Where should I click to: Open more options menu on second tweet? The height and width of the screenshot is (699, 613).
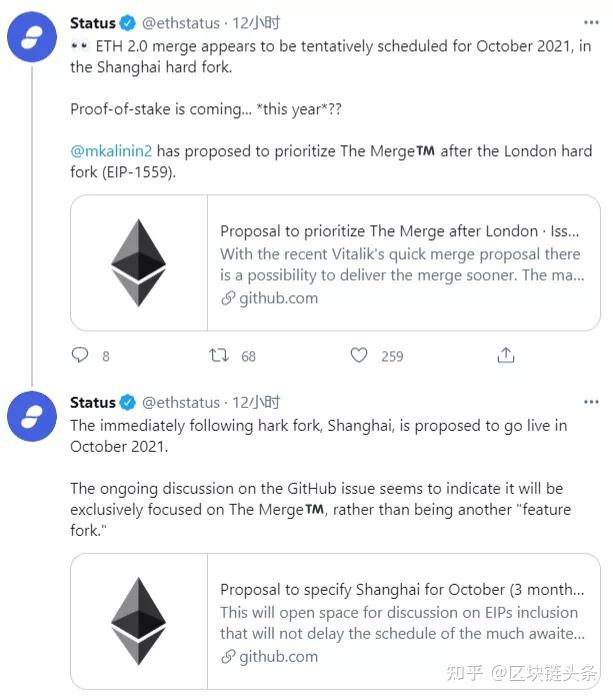(x=592, y=402)
